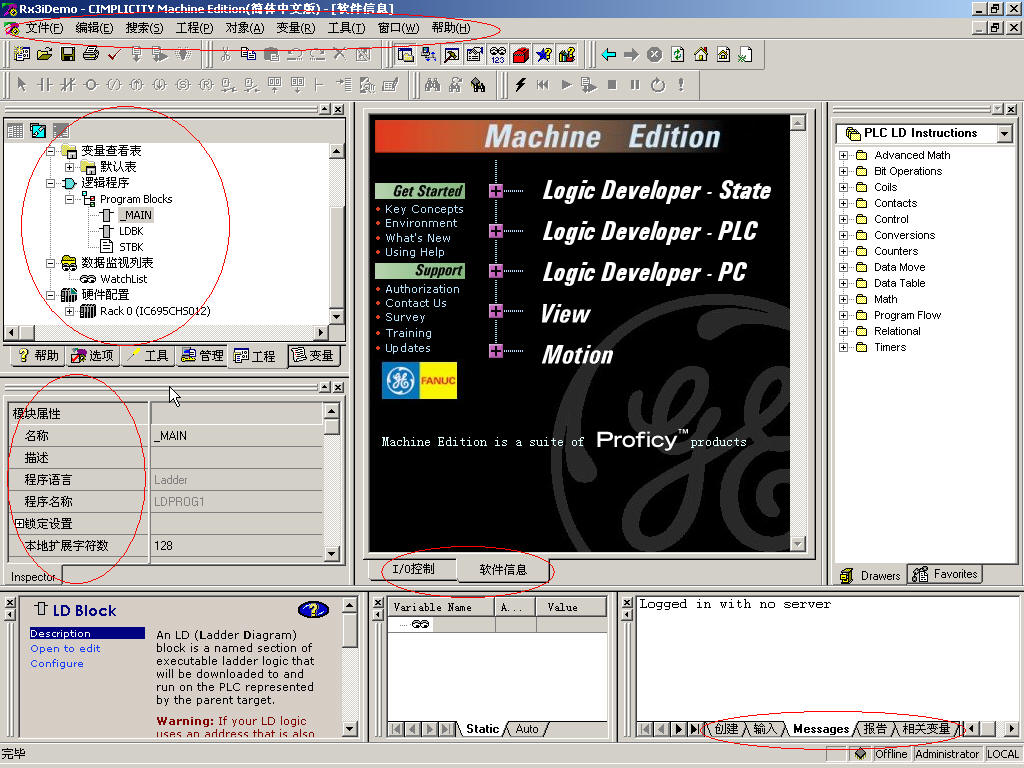Click the Refresh page icon
The image size is (1024, 768).
click(677, 54)
